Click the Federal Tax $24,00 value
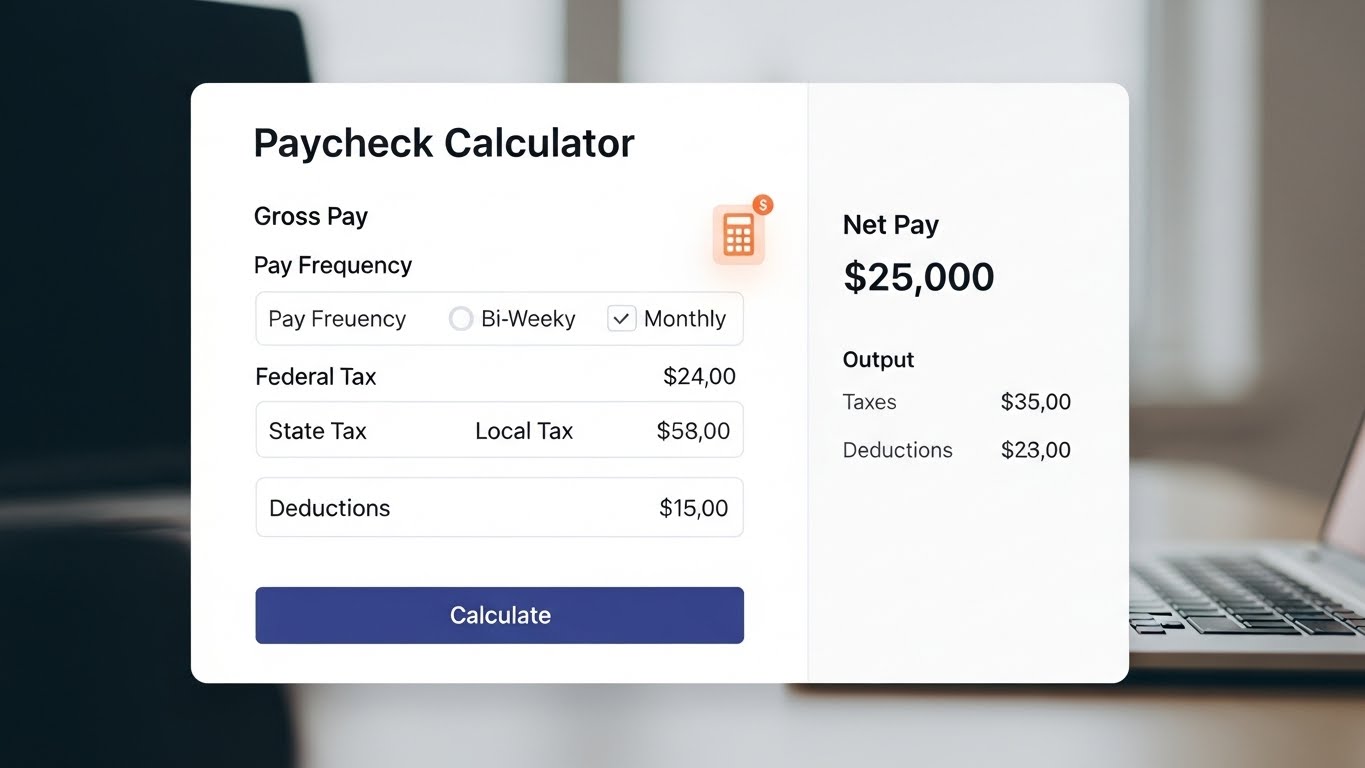Image resolution: width=1365 pixels, height=768 pixels. click(x=699, y=377)
